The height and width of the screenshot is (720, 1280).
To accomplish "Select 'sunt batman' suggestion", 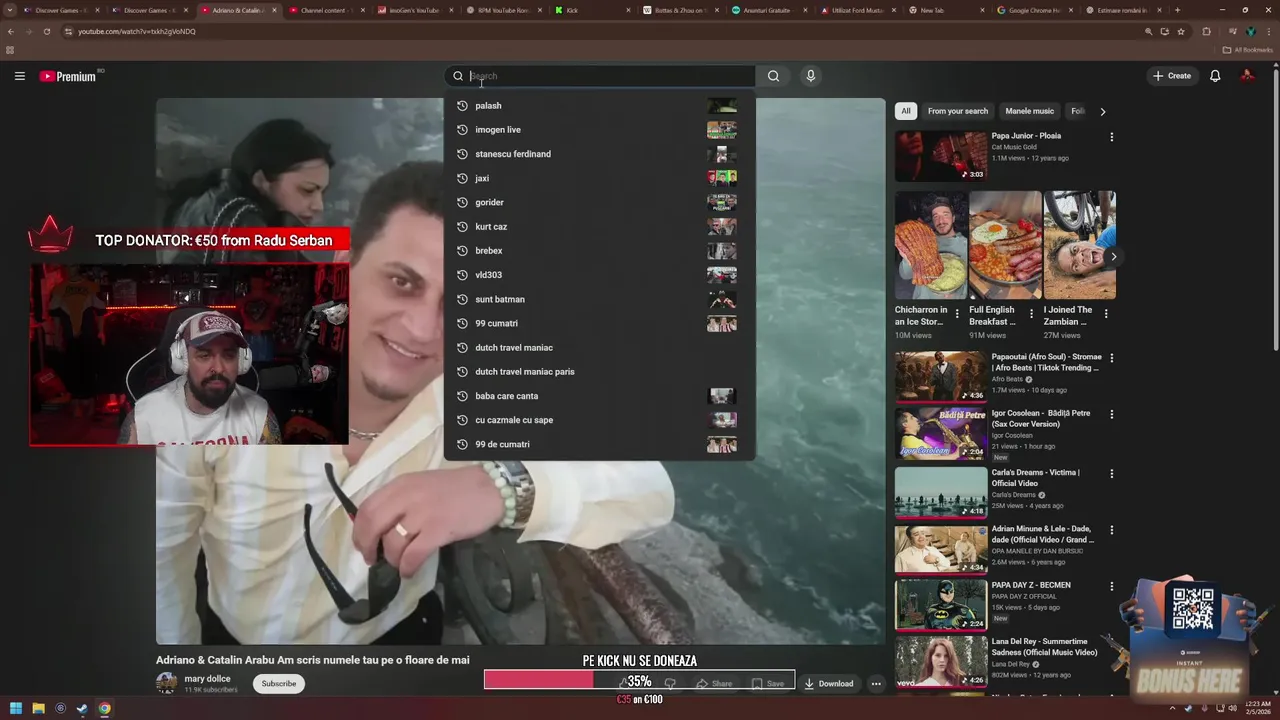I will point(599,299).
